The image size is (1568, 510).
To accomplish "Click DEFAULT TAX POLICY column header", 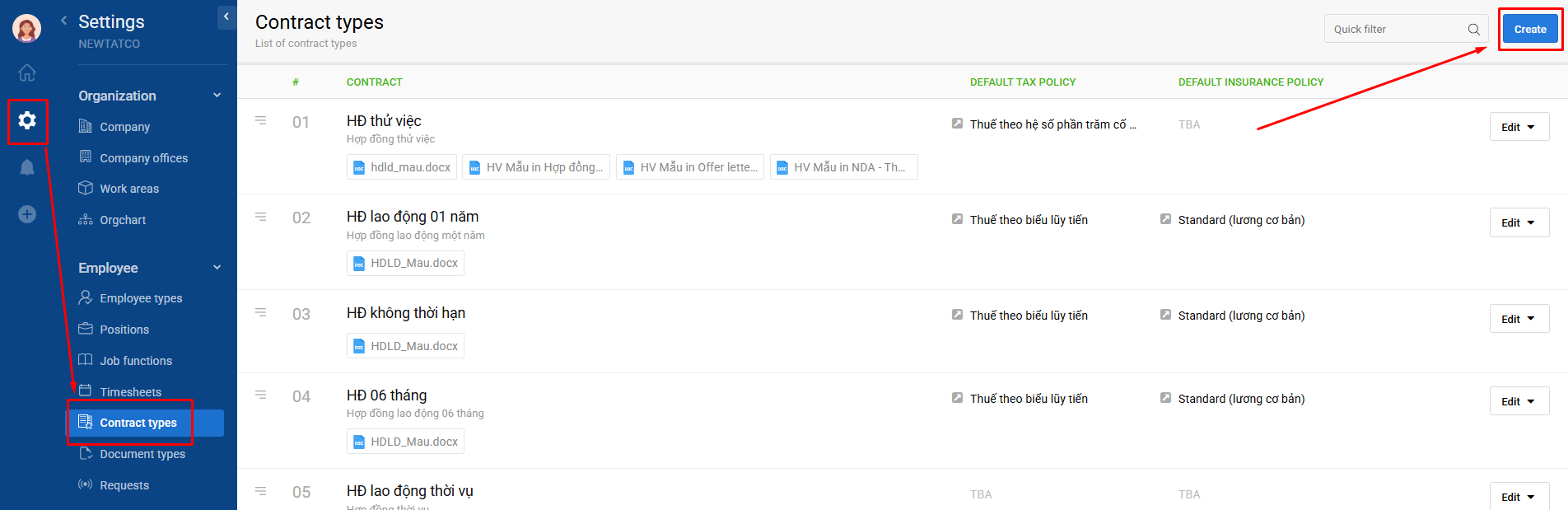I will click(1023, 82).
